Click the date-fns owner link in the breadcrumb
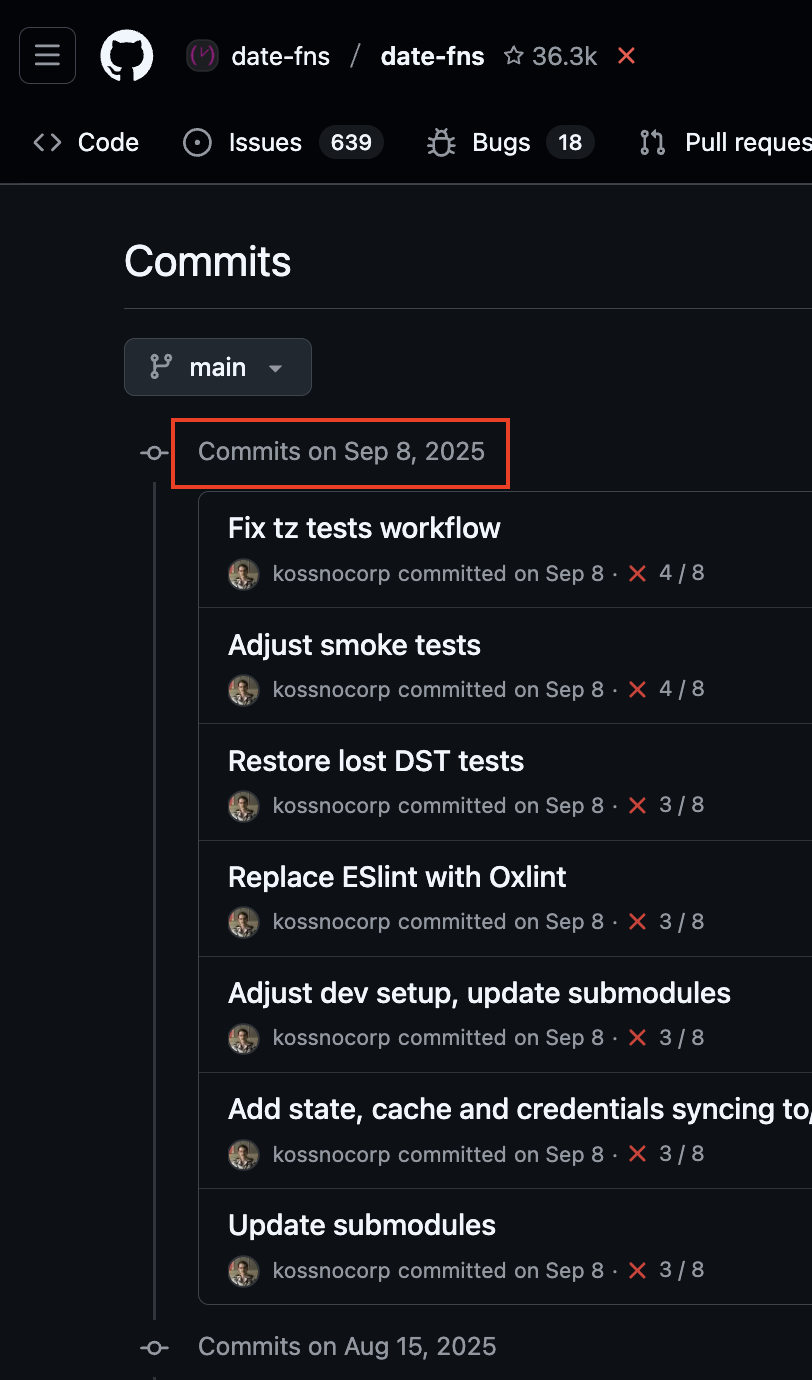The width and height of the screenshot is (812, 1380). (x=280, y=56)
